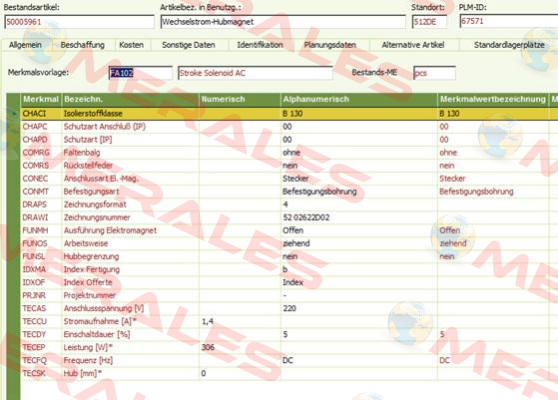
Task: Click the Artikelbez. field Wechselstrom-Hubmagnet
Action: click(x=283, y=22)
